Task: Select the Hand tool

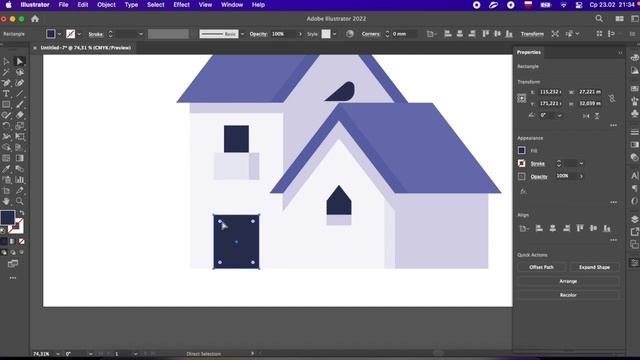Action: coord(6,201)
